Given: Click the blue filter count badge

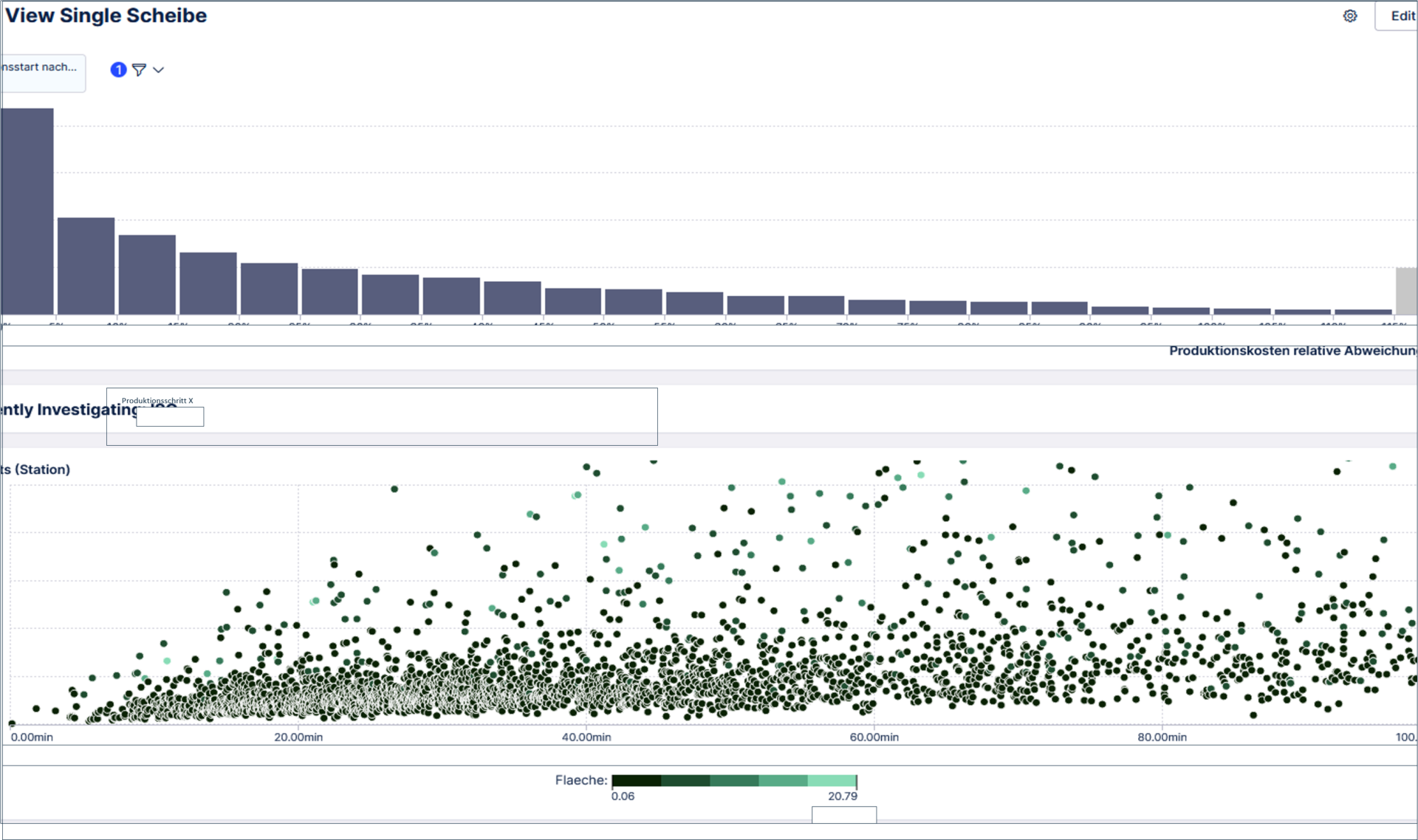Looking at the screenshot, I should pos(118,69).
